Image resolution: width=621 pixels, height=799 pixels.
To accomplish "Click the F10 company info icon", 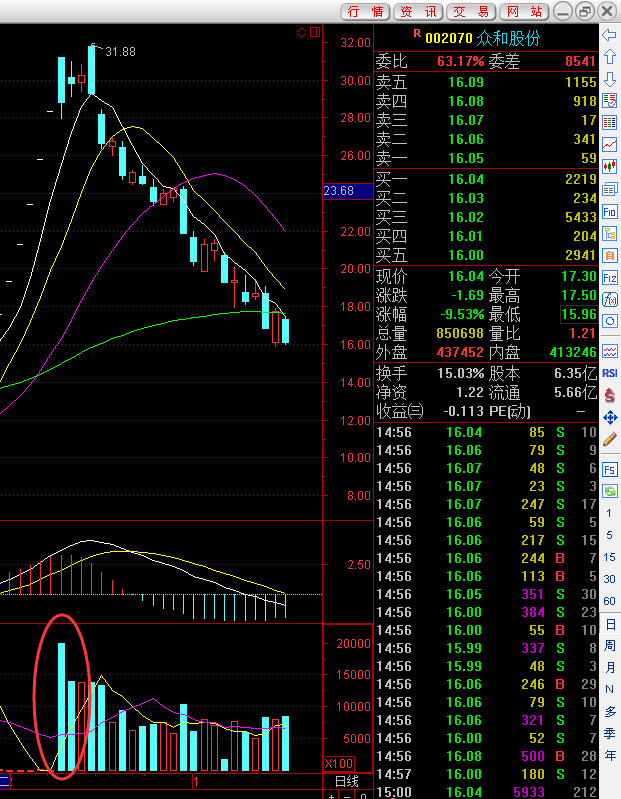I will 610,211.
